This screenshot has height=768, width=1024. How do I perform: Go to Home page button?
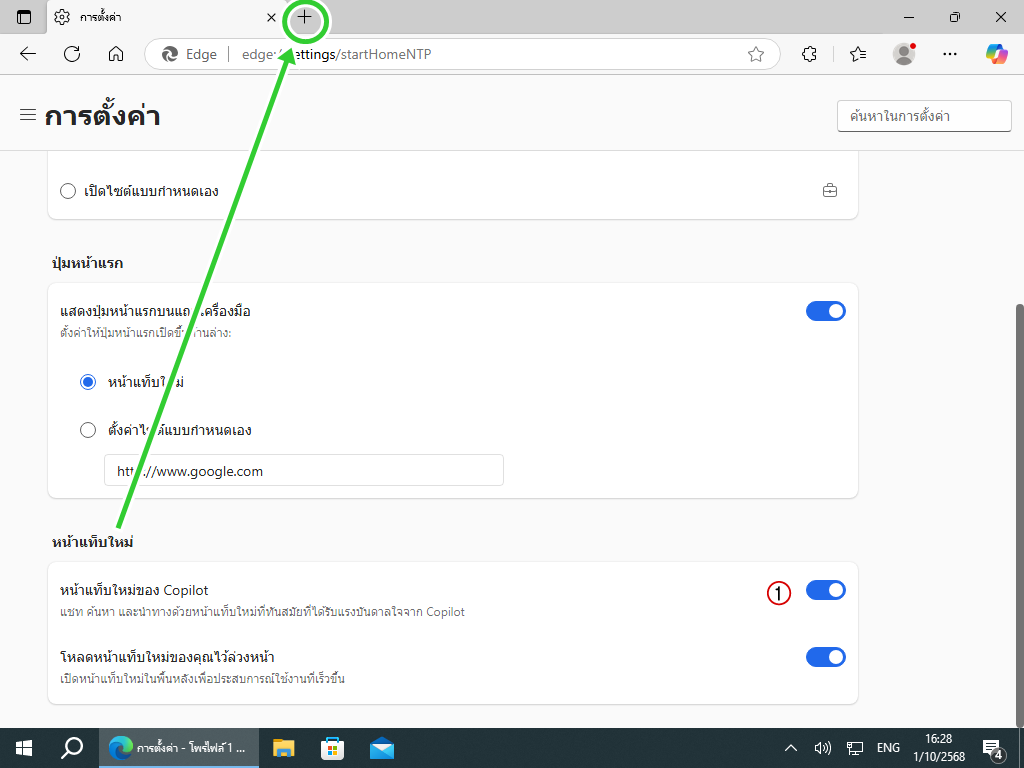point(116,54)
